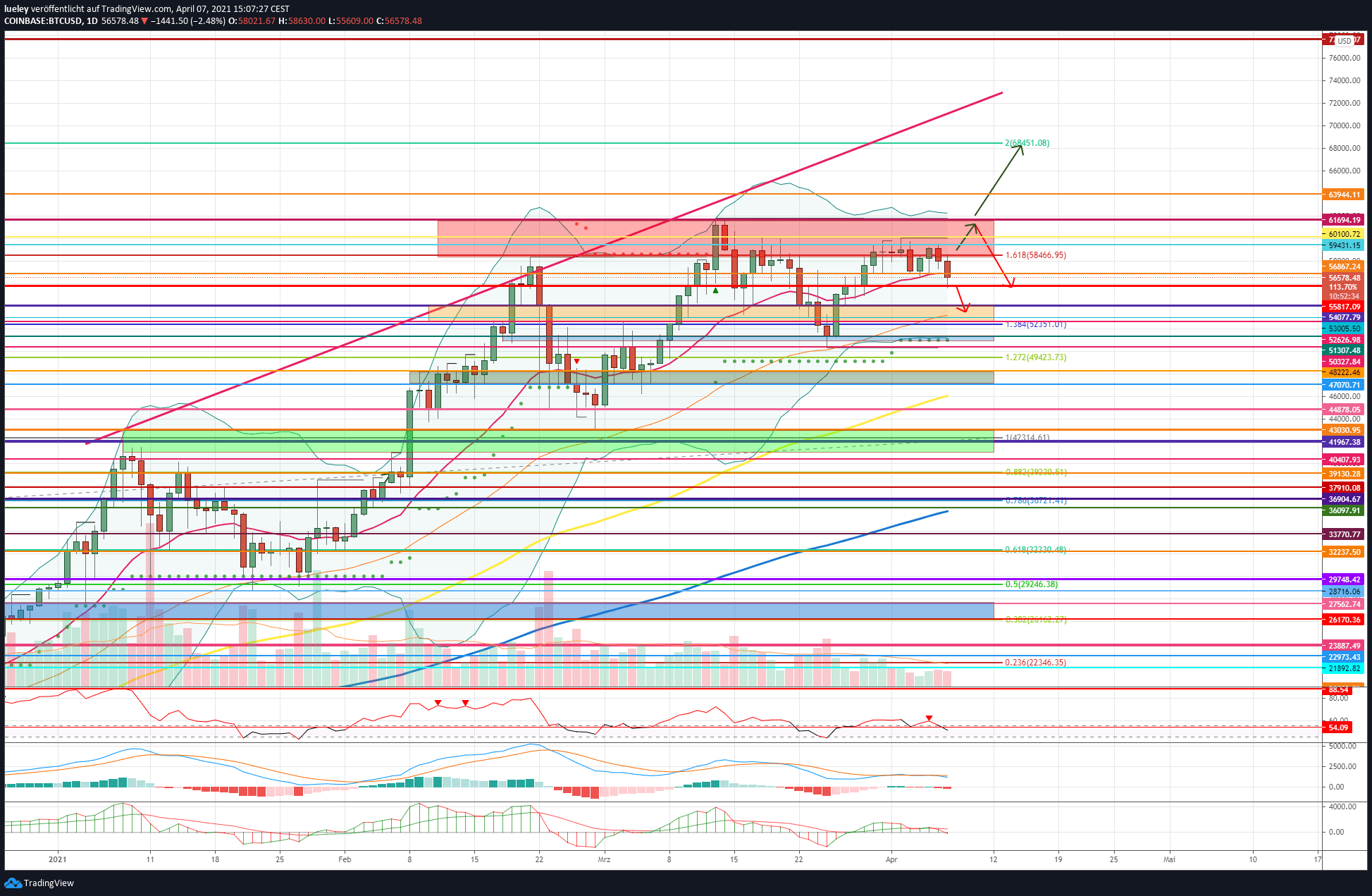Viewport: 1372px width, 896px height.
Task: Select the 23887.49 price label
Action: tap(1344, 646)
